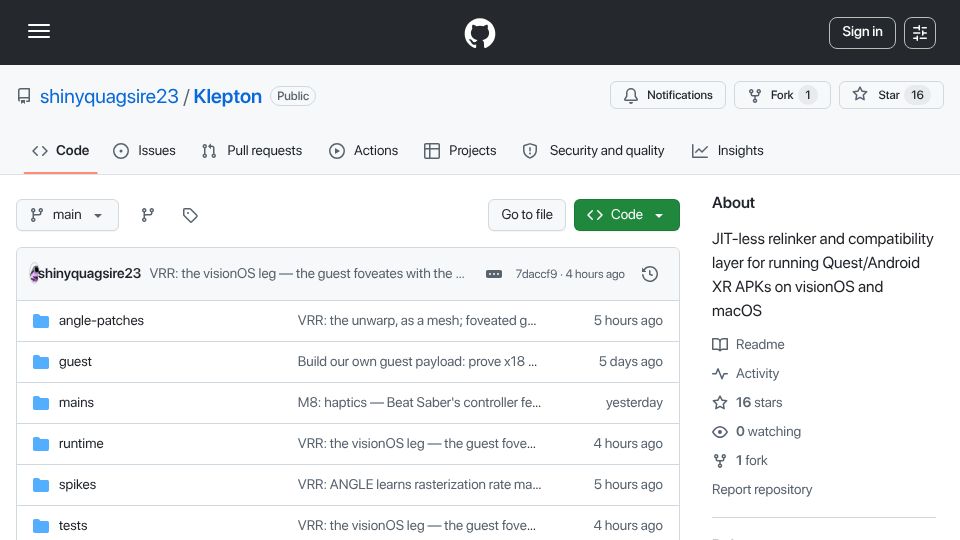Expand the green Code clone dropdown
960x540 pixels.
pos(626,215)
